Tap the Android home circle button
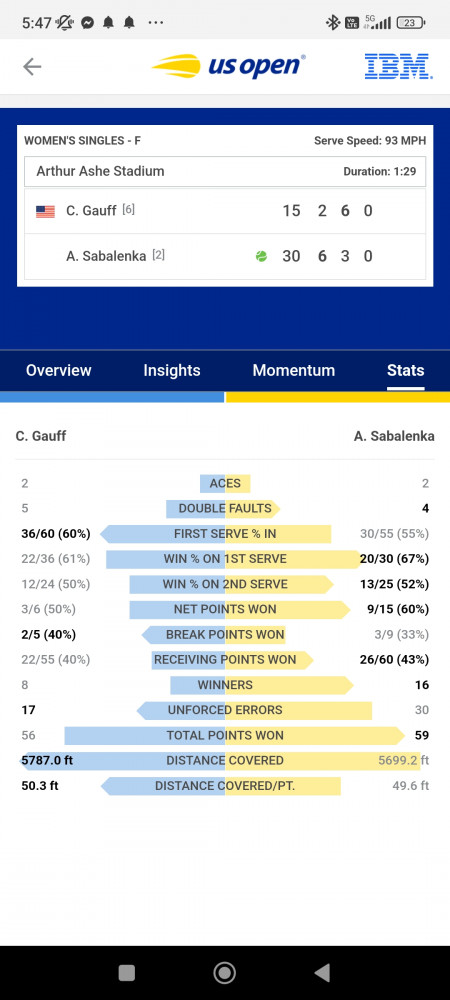 tap(224, 973)
